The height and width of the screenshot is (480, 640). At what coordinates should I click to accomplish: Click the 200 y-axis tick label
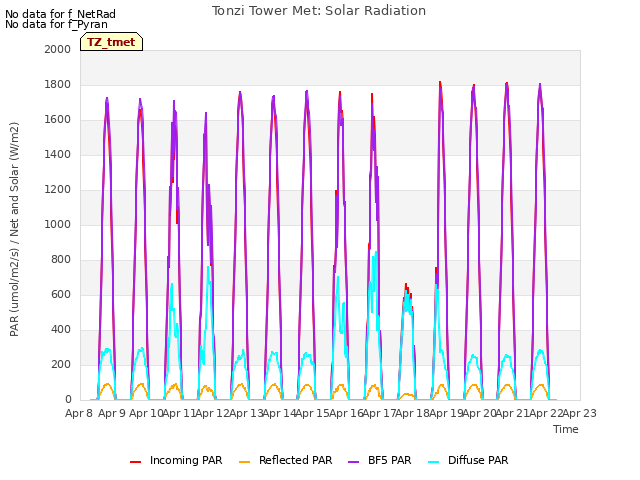(x=61, y=364)
